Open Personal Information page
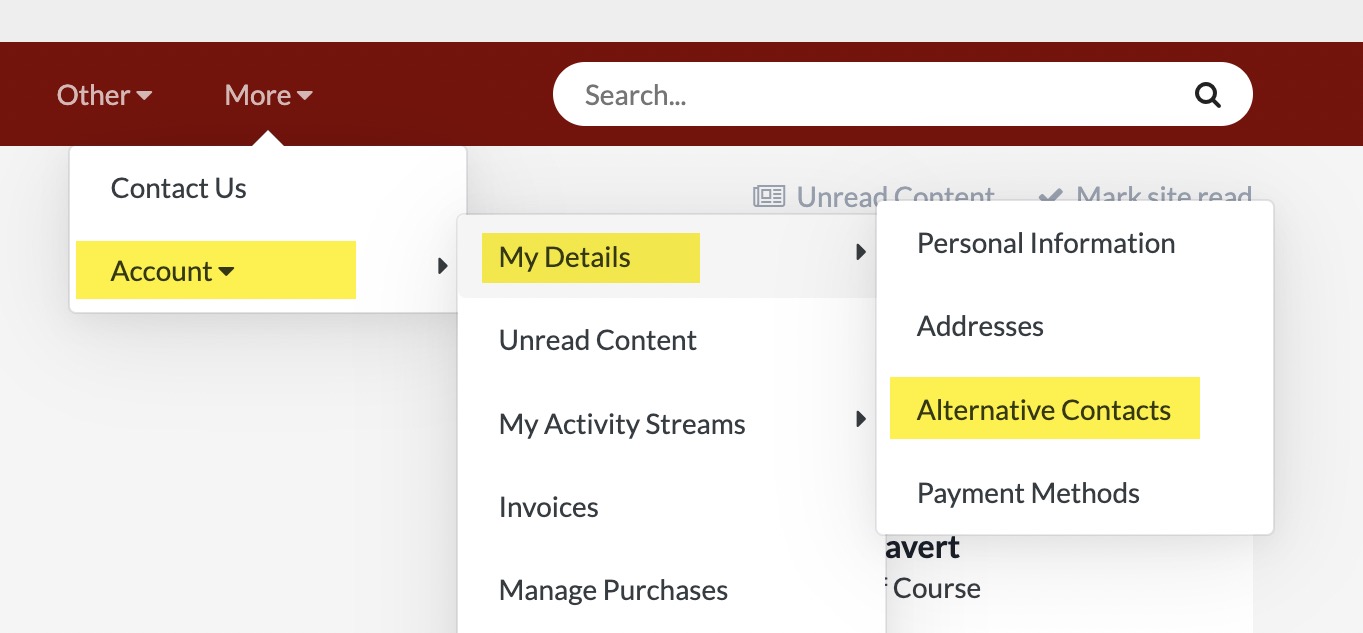Viewport: 1363px width, 633px height. tap(1046, 243)
